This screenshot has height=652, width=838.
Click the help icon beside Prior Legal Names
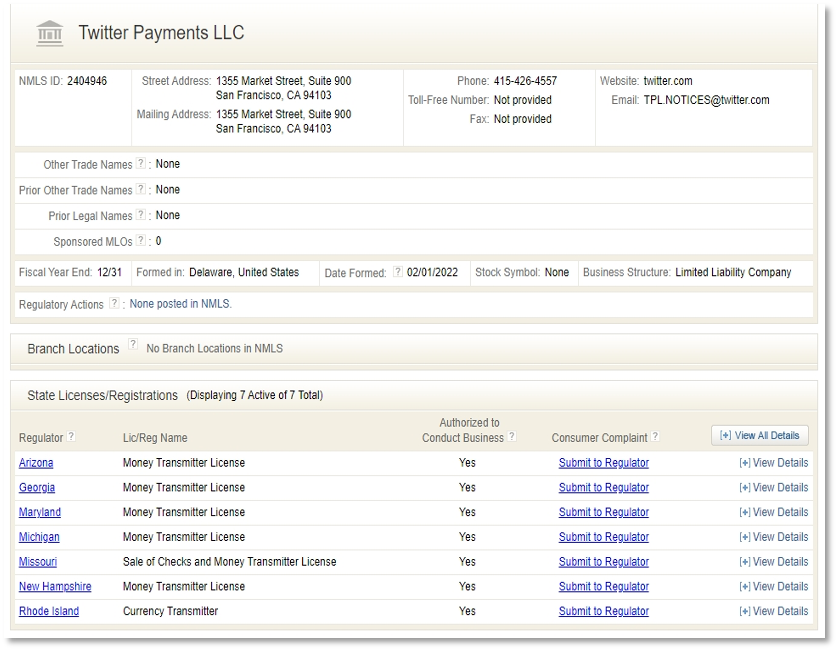(x=141, y=215)
